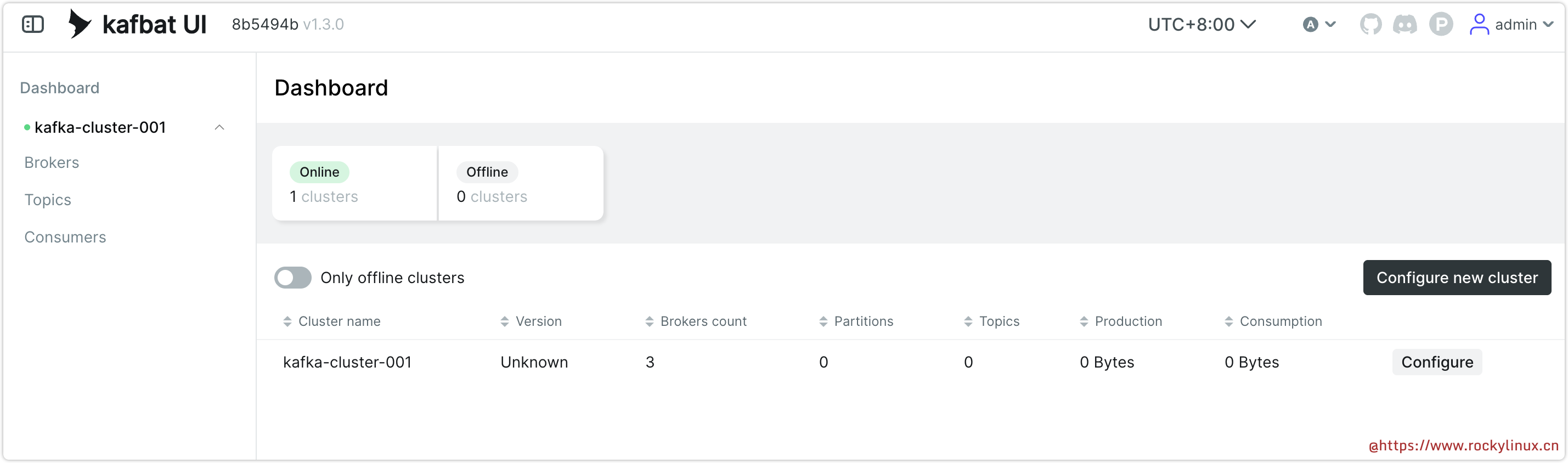Collapse the kafka-cluster-001 sidebar section
Screen dimensions: 1568x463
[220, 127]
